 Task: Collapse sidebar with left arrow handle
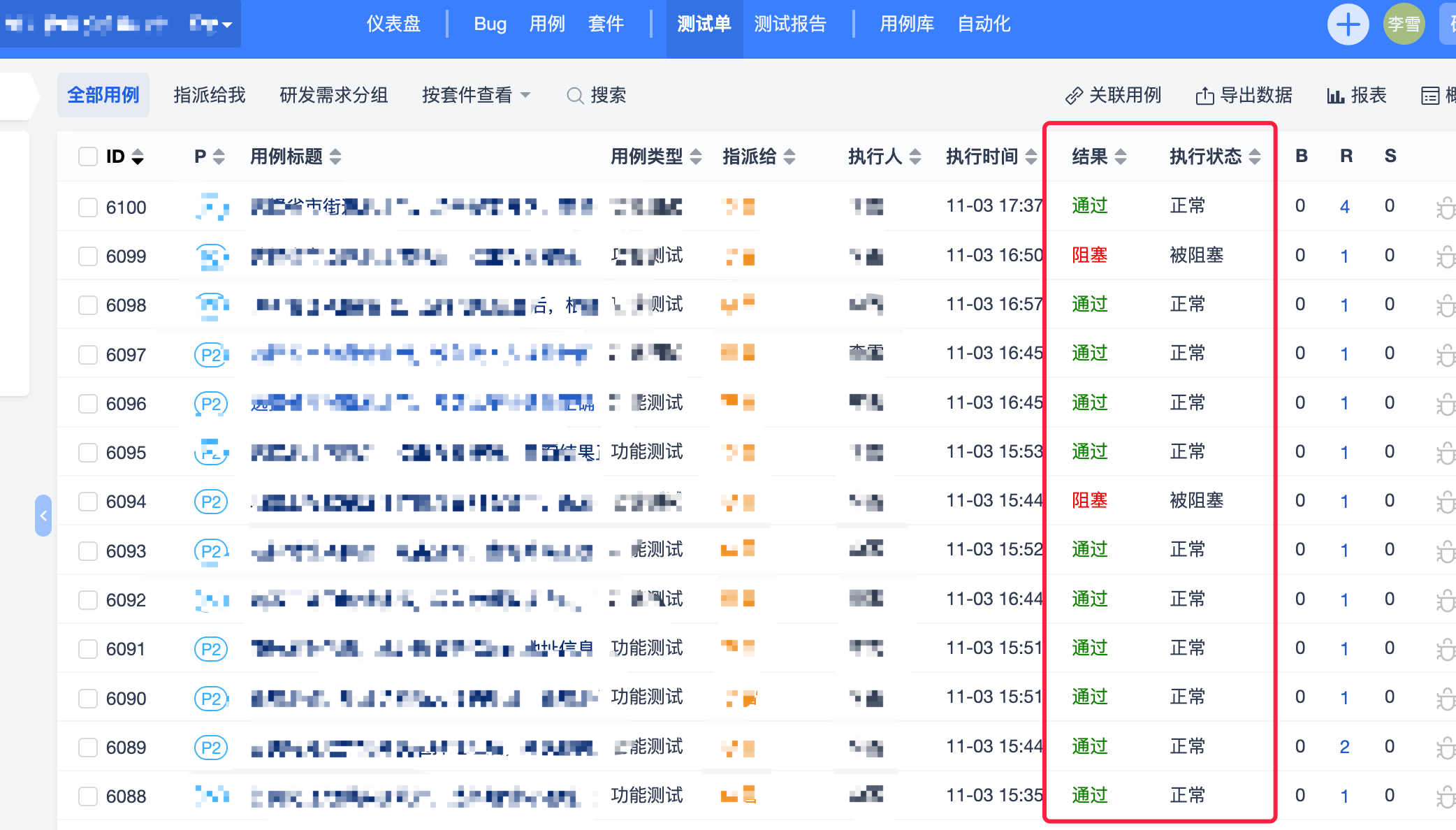[43, 516]
